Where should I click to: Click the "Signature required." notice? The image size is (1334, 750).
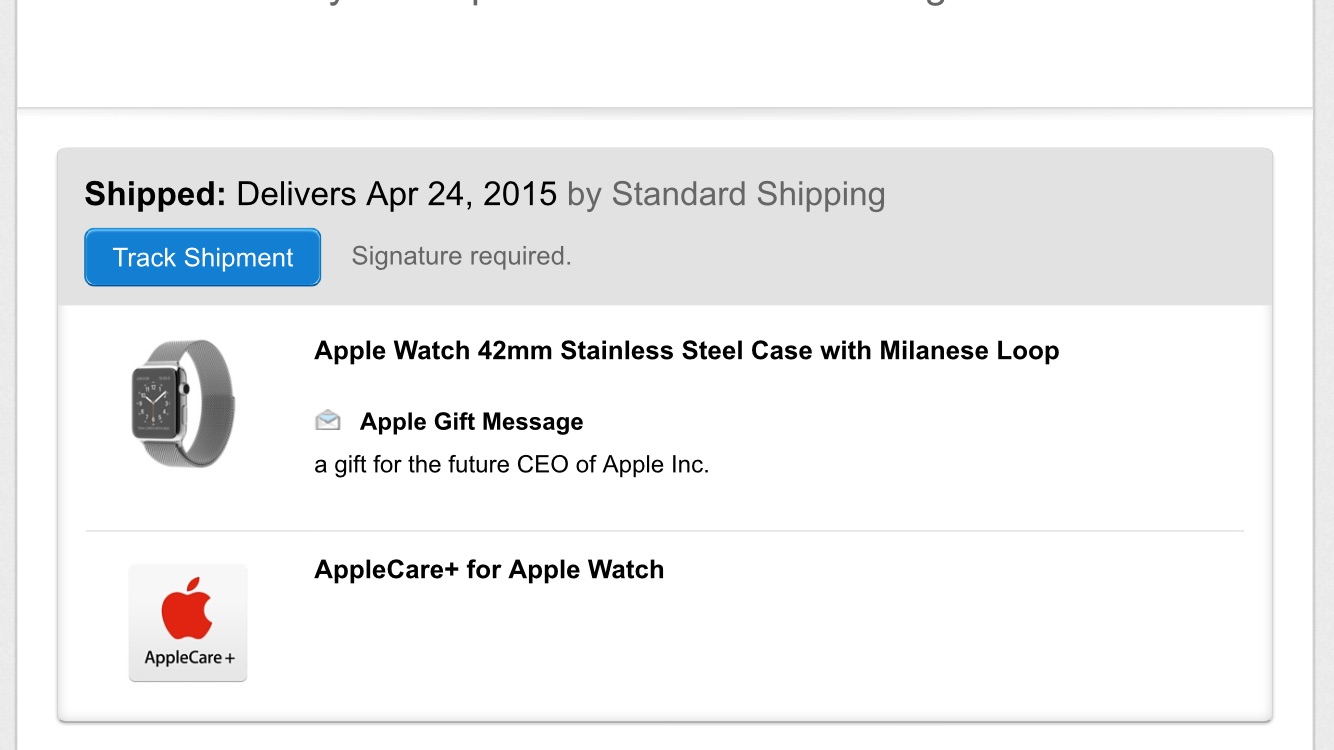coord(461,257)
